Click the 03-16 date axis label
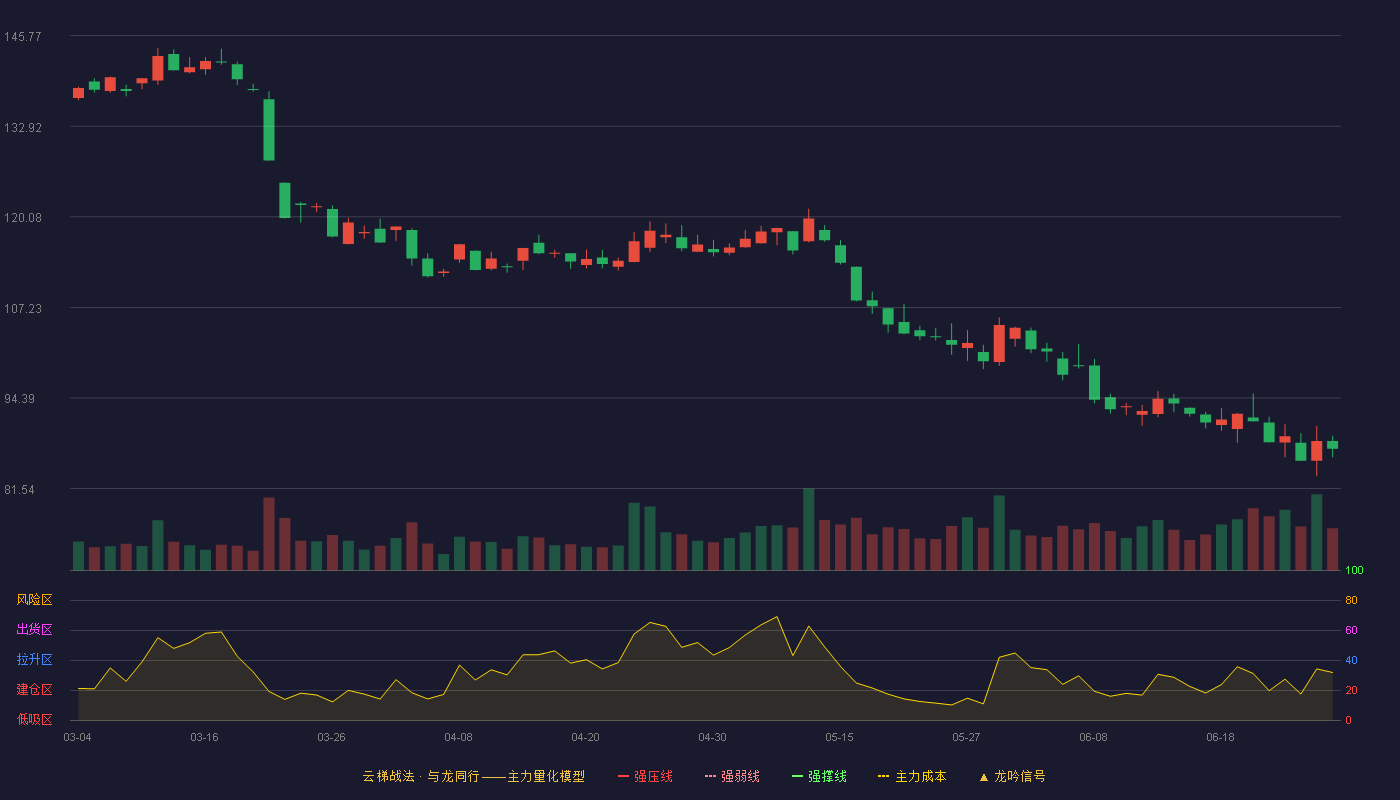 204,737
